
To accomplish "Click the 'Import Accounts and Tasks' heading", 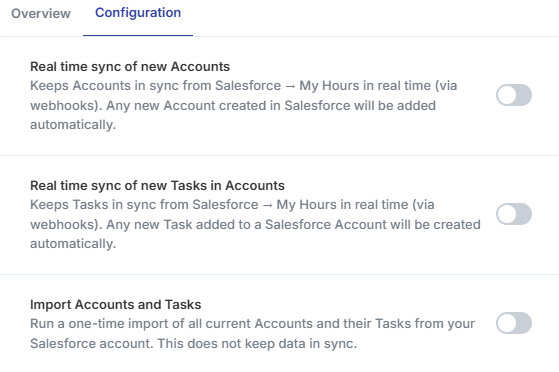I will [116, 305].
